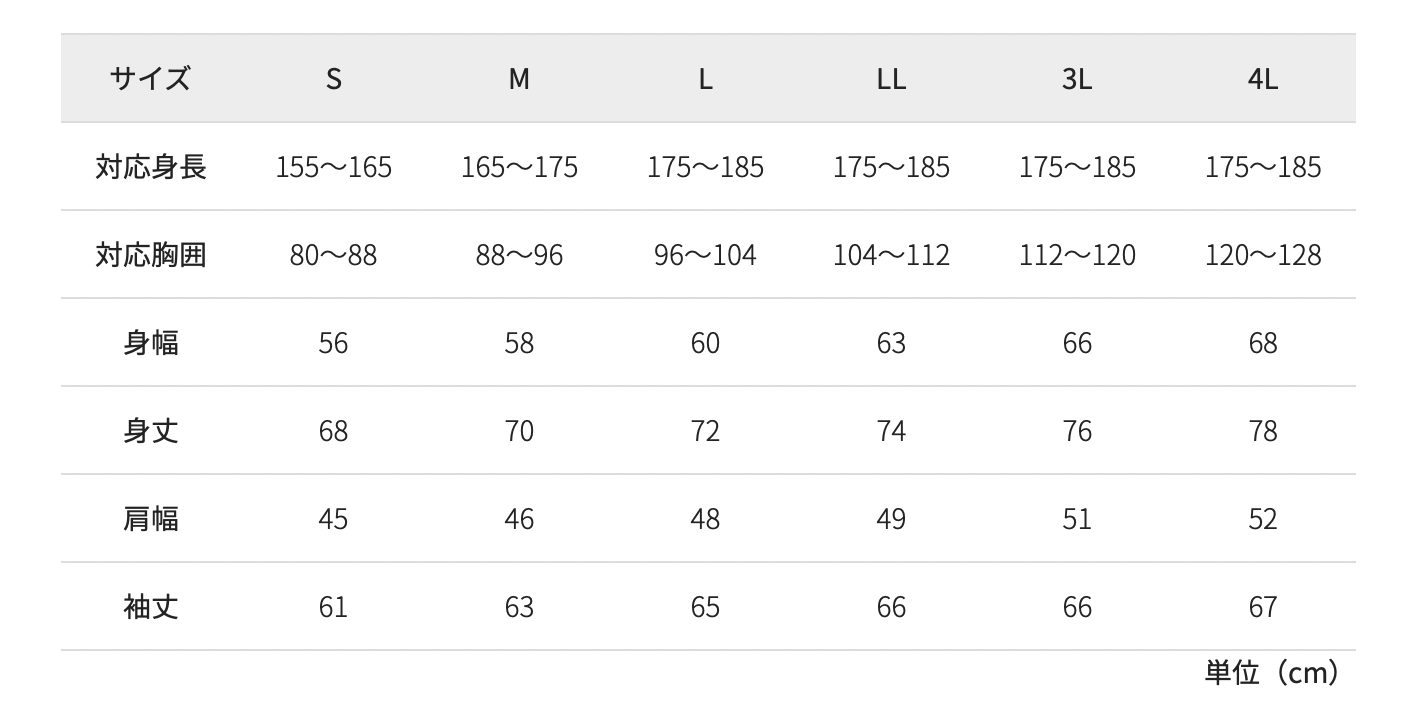Click the 96〜104 chest cell

(705, 255)
